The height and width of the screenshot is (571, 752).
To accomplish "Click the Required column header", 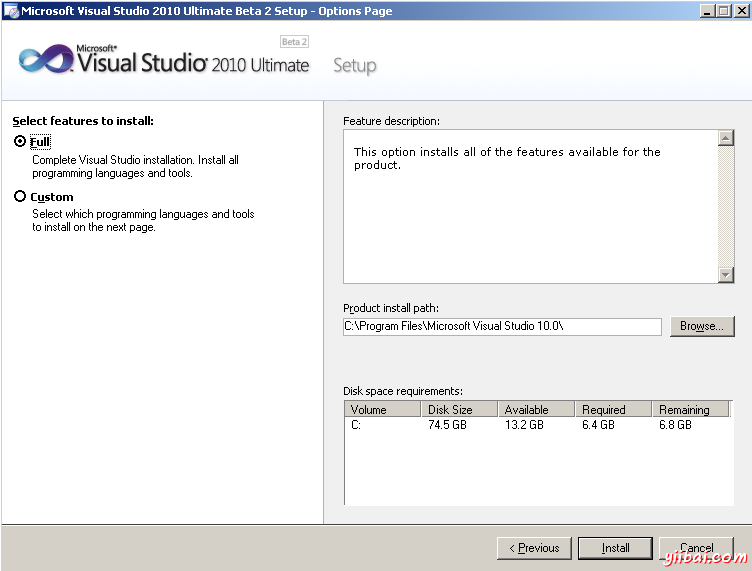I will pyautogui.click(x=614, y=410).
